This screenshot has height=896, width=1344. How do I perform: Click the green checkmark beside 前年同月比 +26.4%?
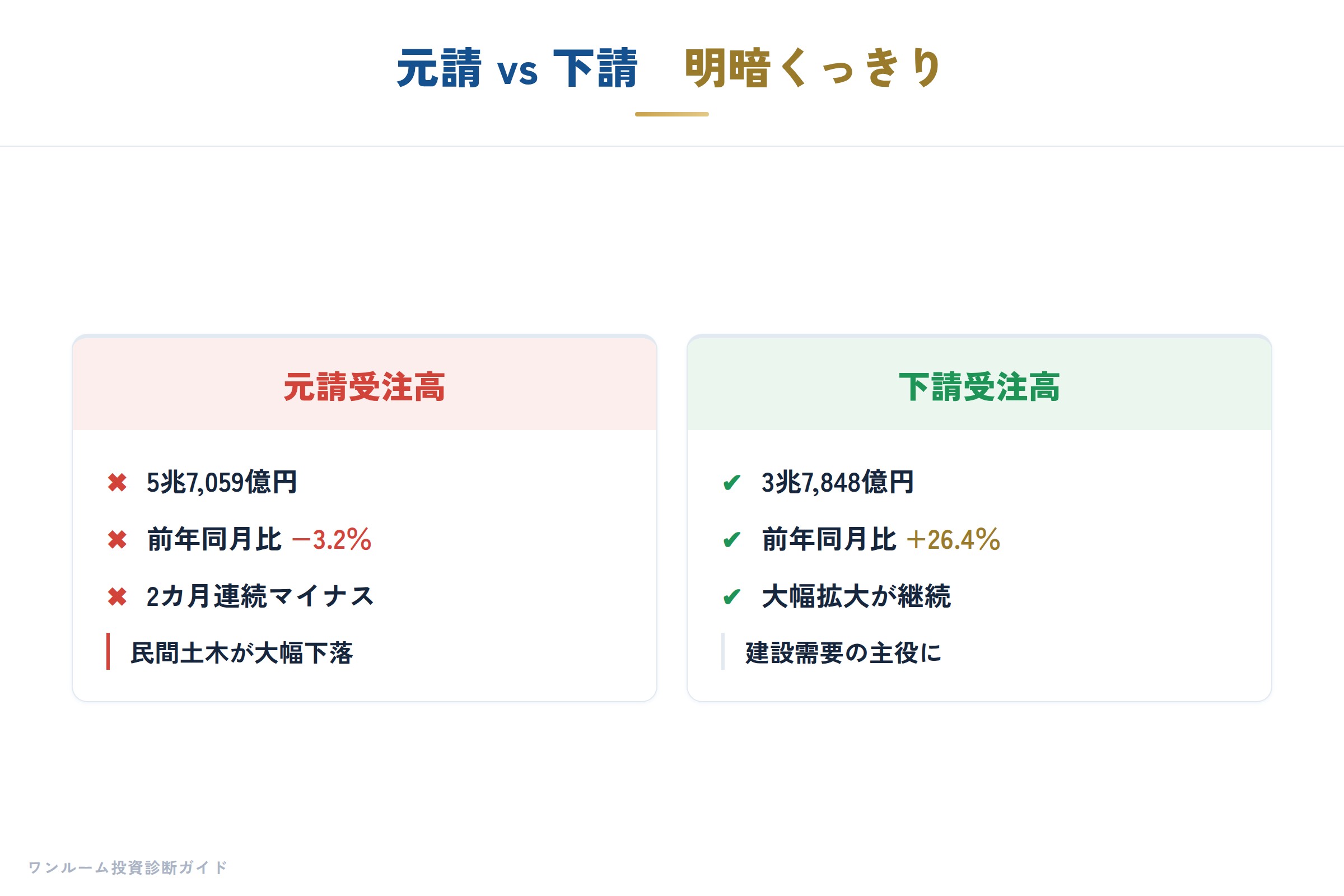pos(732,539)
